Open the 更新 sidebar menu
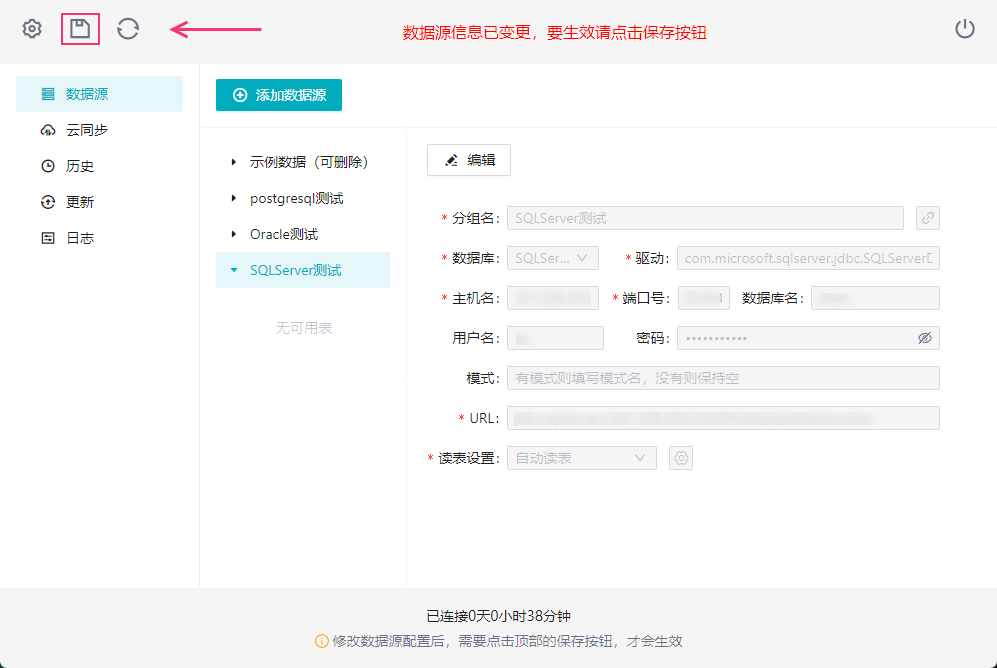This screenshot has width=997, height=668. [x=99, y=202]
